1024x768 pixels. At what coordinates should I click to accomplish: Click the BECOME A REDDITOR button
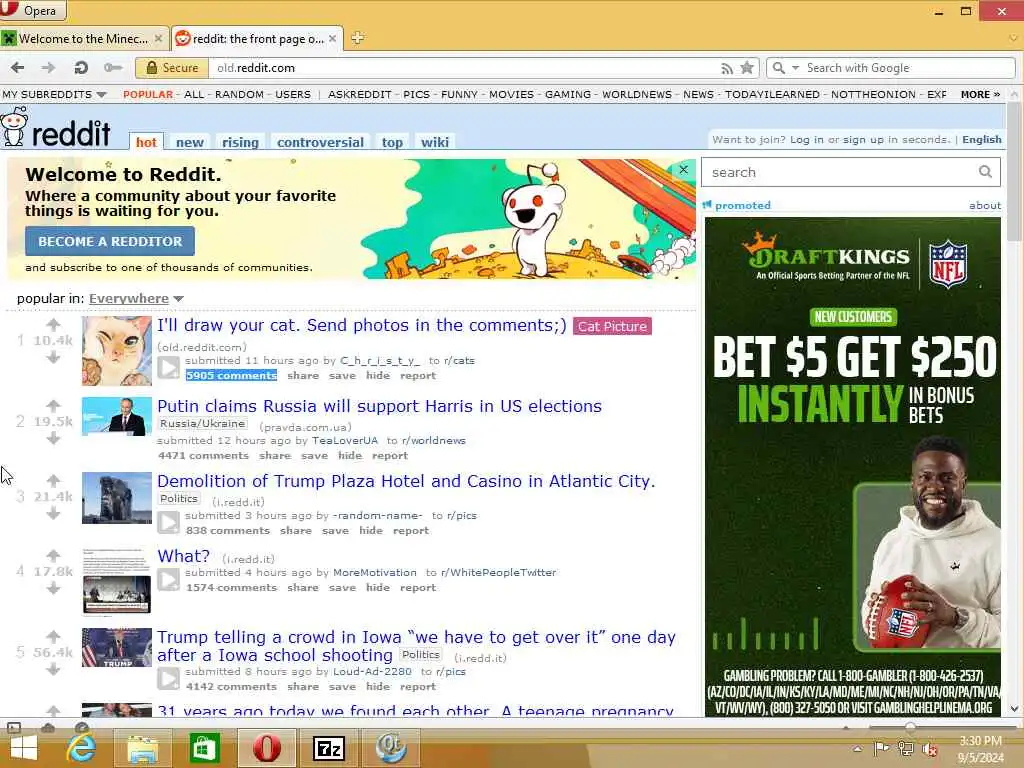pyautogui.click(x=110, y=241)
